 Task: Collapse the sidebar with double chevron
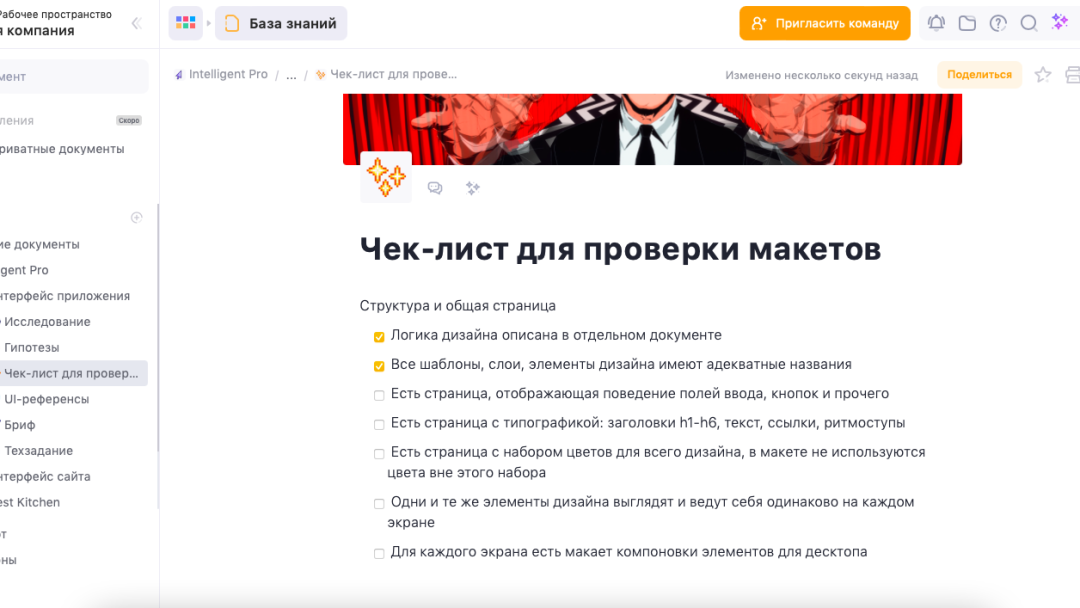click(x=136, y=23)
